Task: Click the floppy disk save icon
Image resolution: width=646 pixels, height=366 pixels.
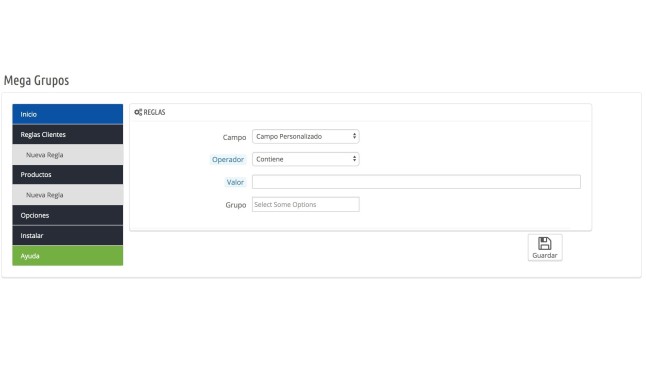Action: click(545, 243)
